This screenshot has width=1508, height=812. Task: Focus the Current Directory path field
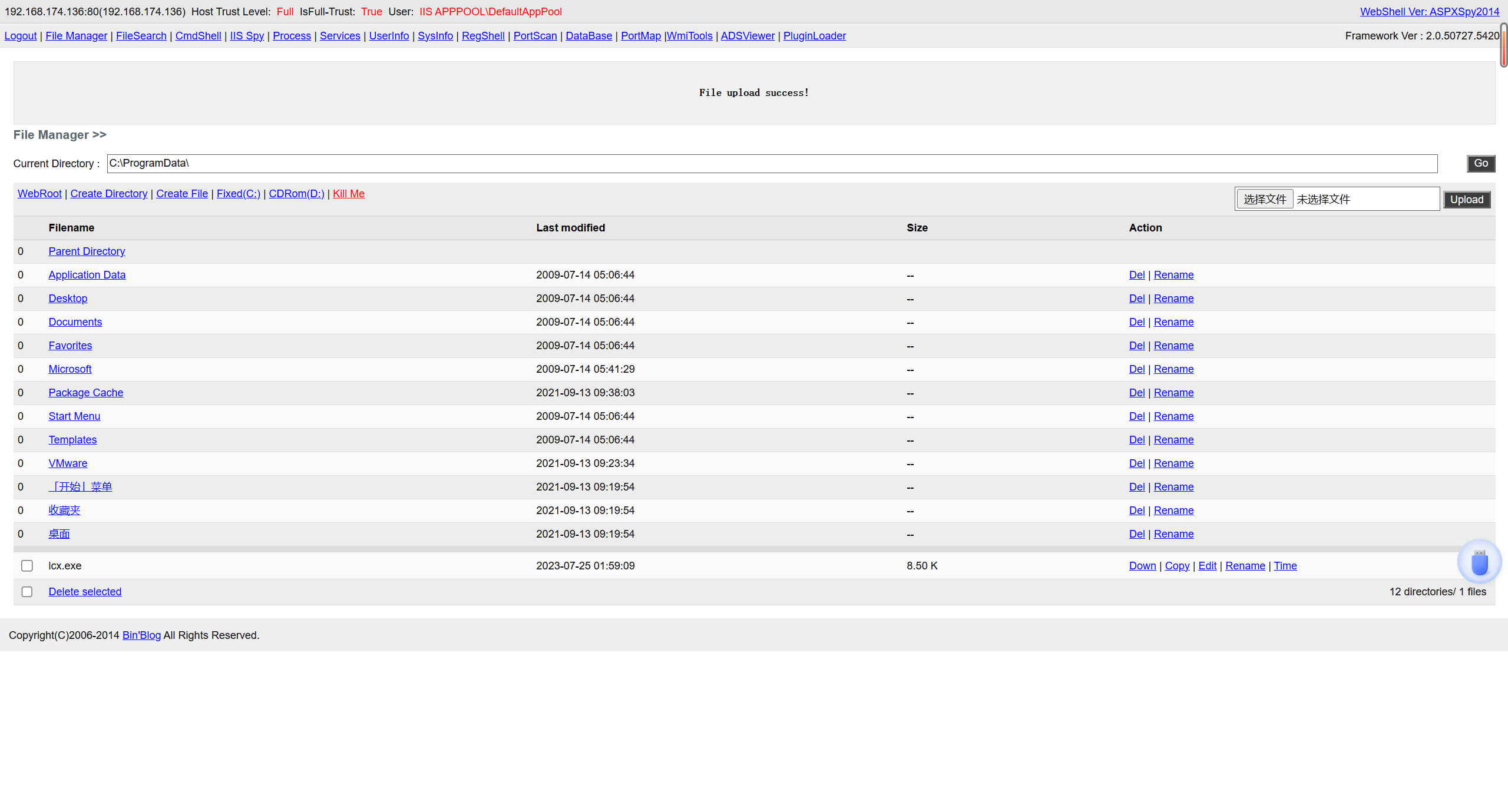coord(772,163)
